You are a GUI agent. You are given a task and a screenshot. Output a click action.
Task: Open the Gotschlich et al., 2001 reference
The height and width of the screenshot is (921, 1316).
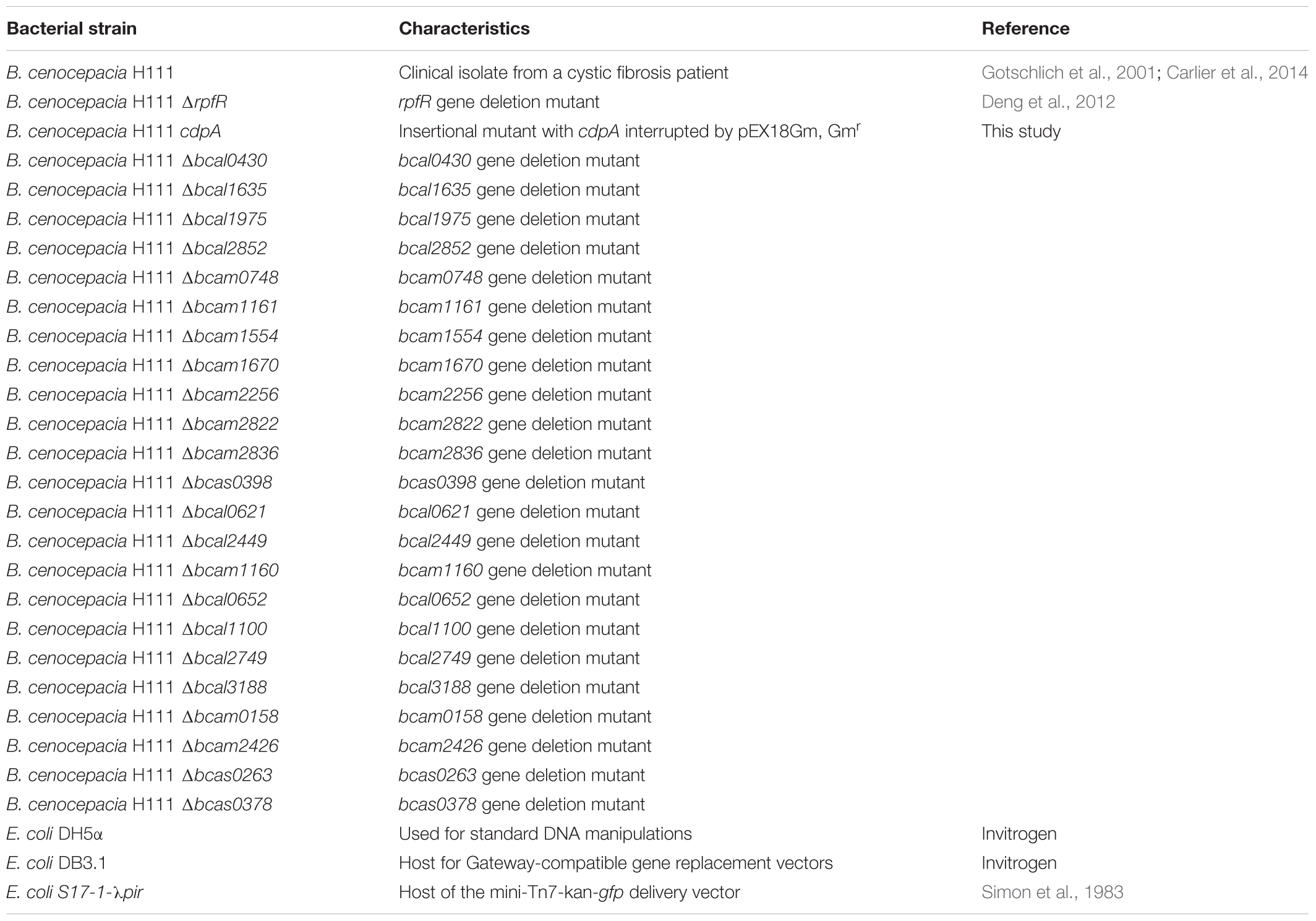click(x=1068, y=72)
